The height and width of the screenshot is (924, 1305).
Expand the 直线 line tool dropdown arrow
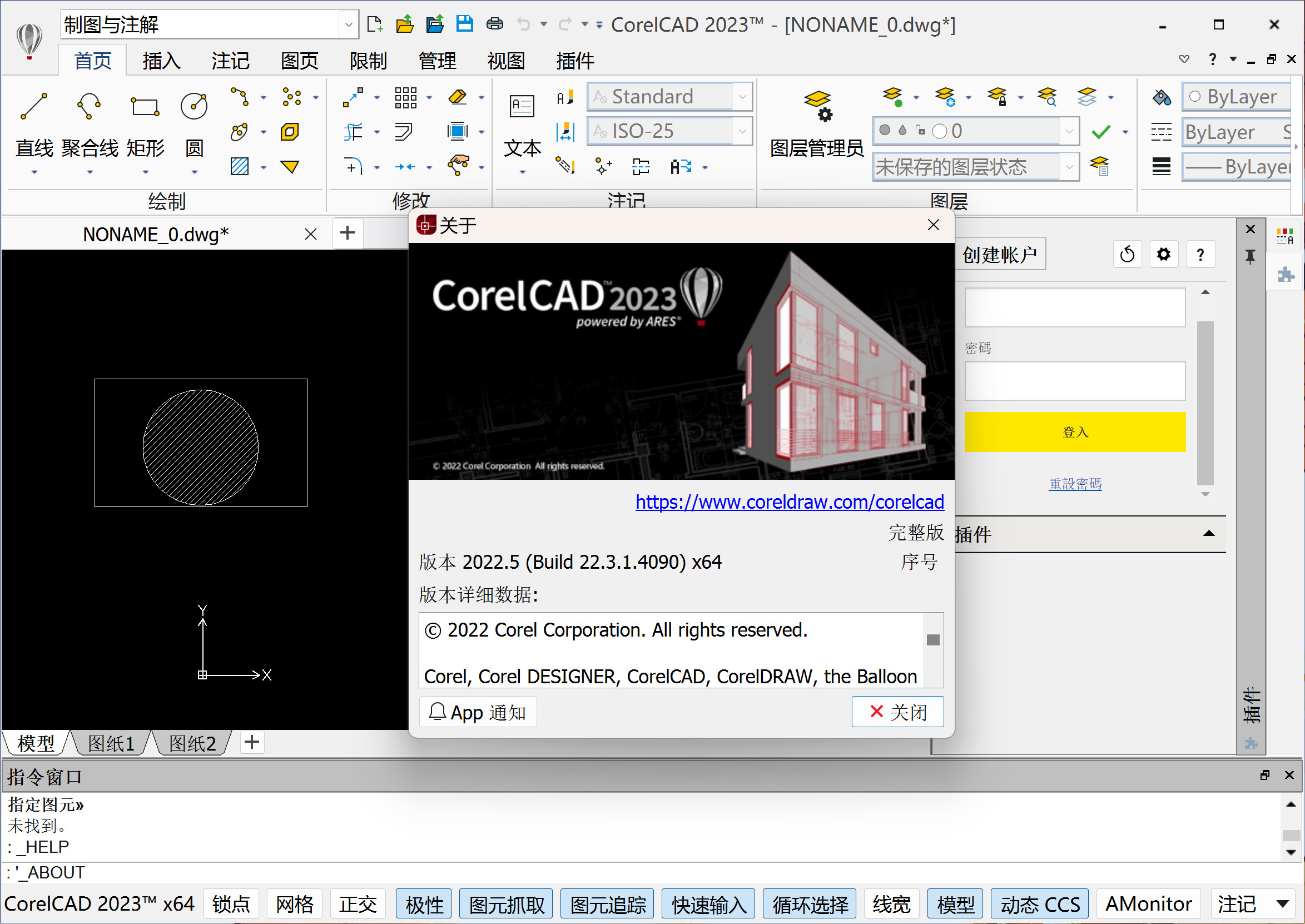pos(34,172)
